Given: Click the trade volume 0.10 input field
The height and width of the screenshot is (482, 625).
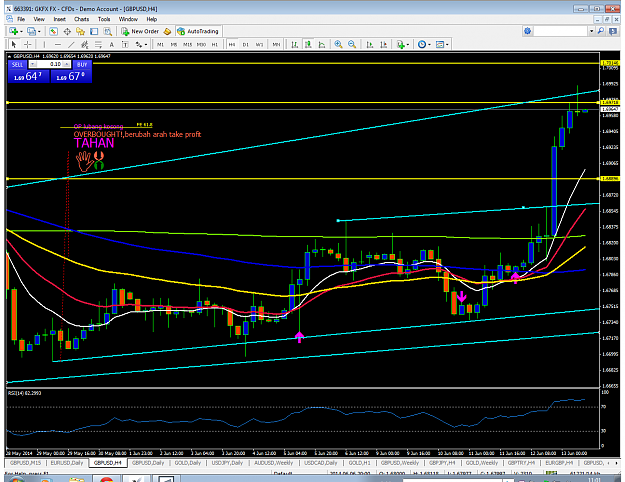Looking at the screenshot, I should (50, 64).
